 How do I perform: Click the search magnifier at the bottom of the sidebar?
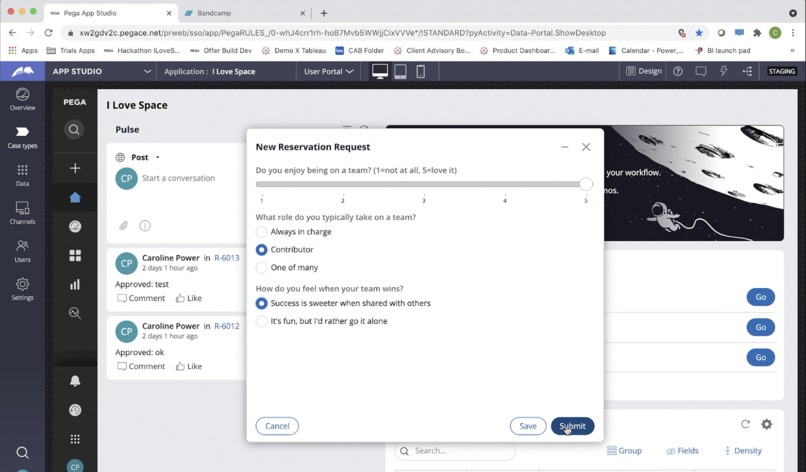point(22,452)
